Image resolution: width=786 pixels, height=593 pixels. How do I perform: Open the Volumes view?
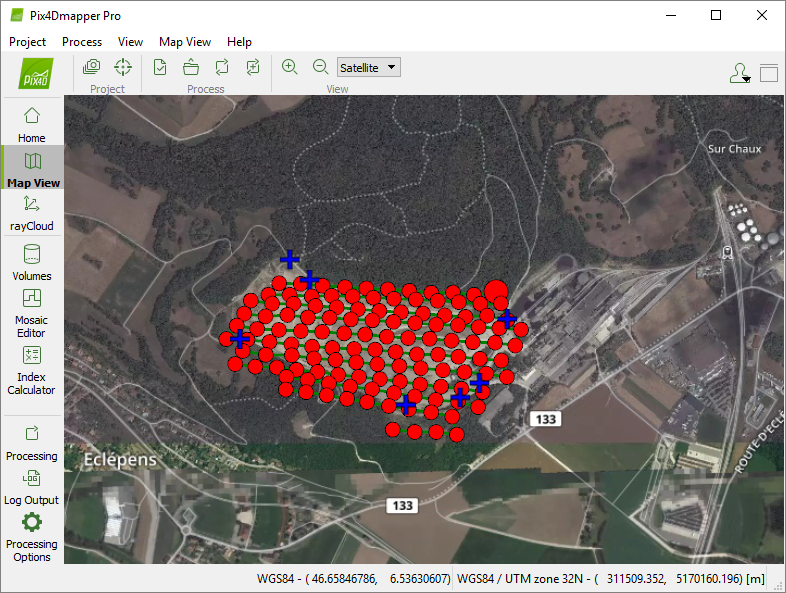point(32,262)
